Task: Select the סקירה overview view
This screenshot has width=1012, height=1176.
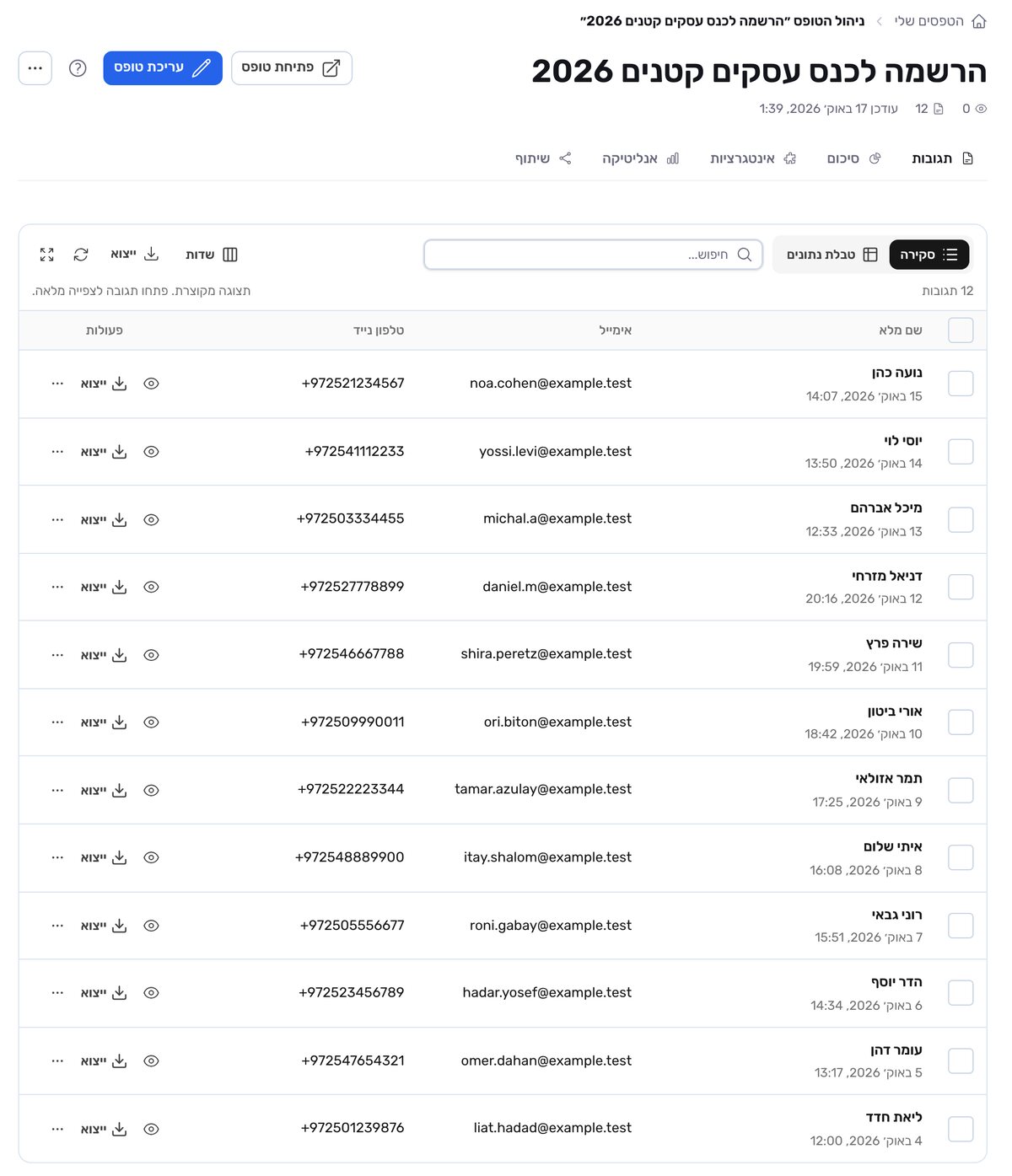Action: (929, 255)
